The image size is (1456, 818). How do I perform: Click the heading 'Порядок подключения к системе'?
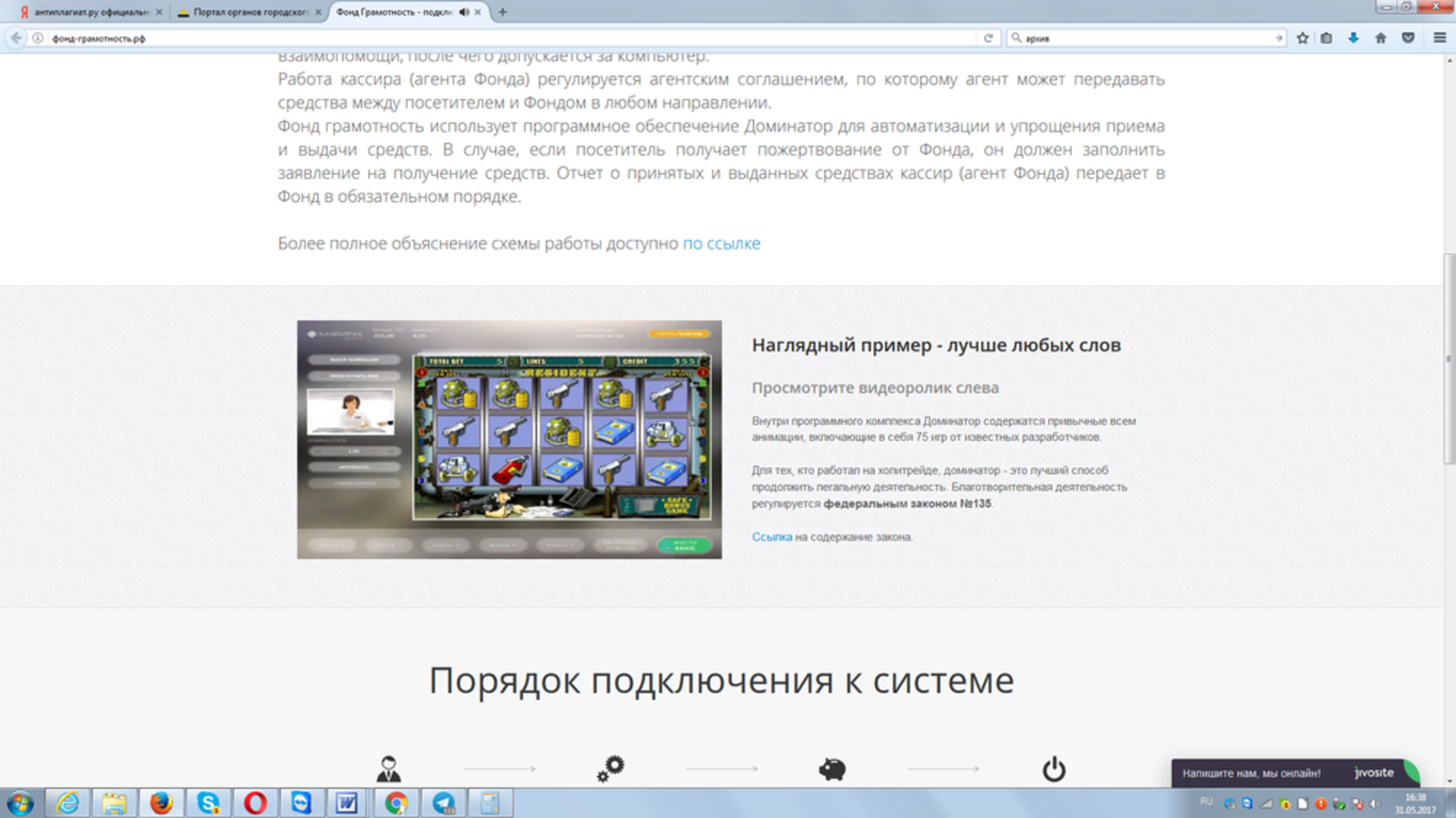click(721, 681)
